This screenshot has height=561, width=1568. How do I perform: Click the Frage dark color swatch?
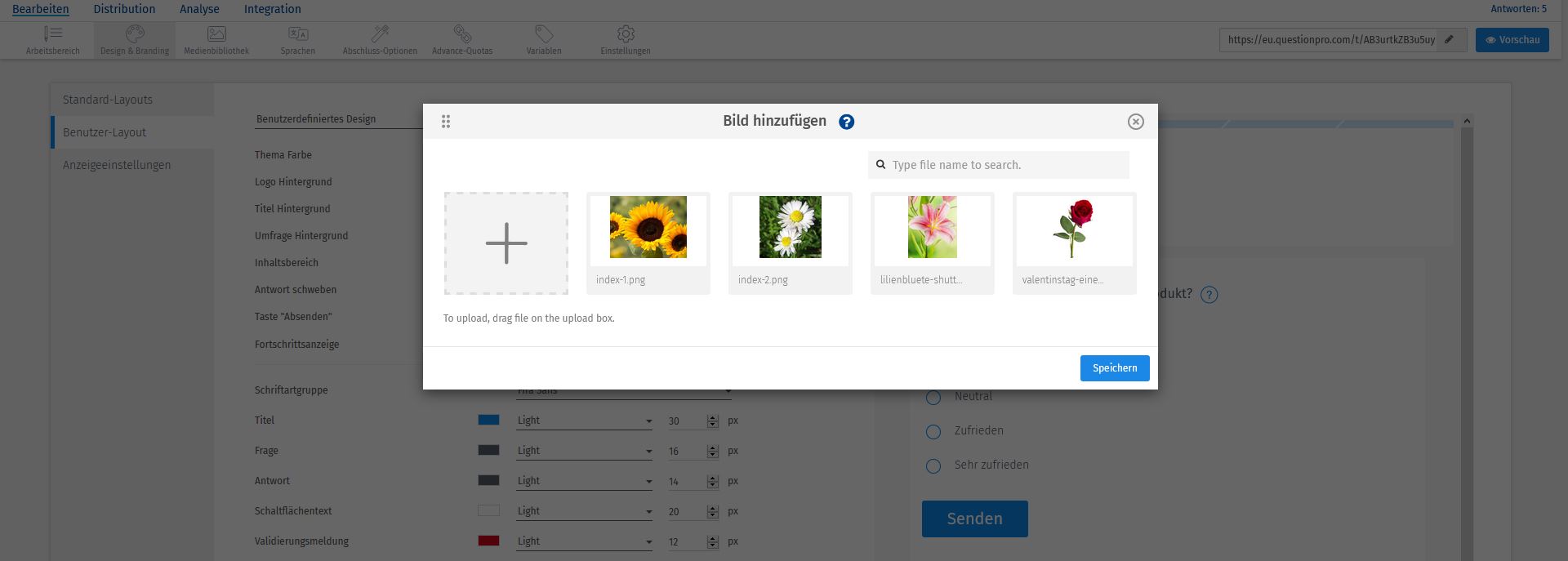[488, 450]
